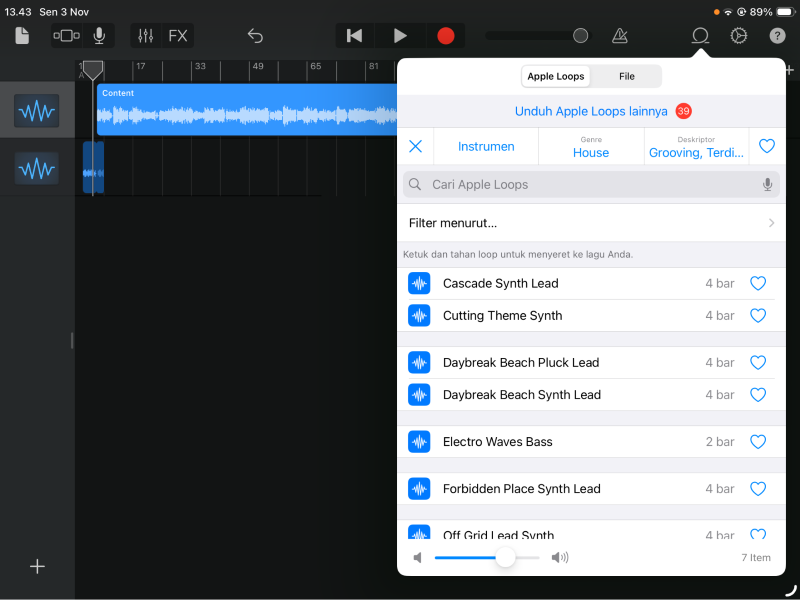The height and width of the screenshot is (600, 800).
Task: Favorite the Cascade Synth Lead loop
Action: pyautogui.click(x=758, y=284)
